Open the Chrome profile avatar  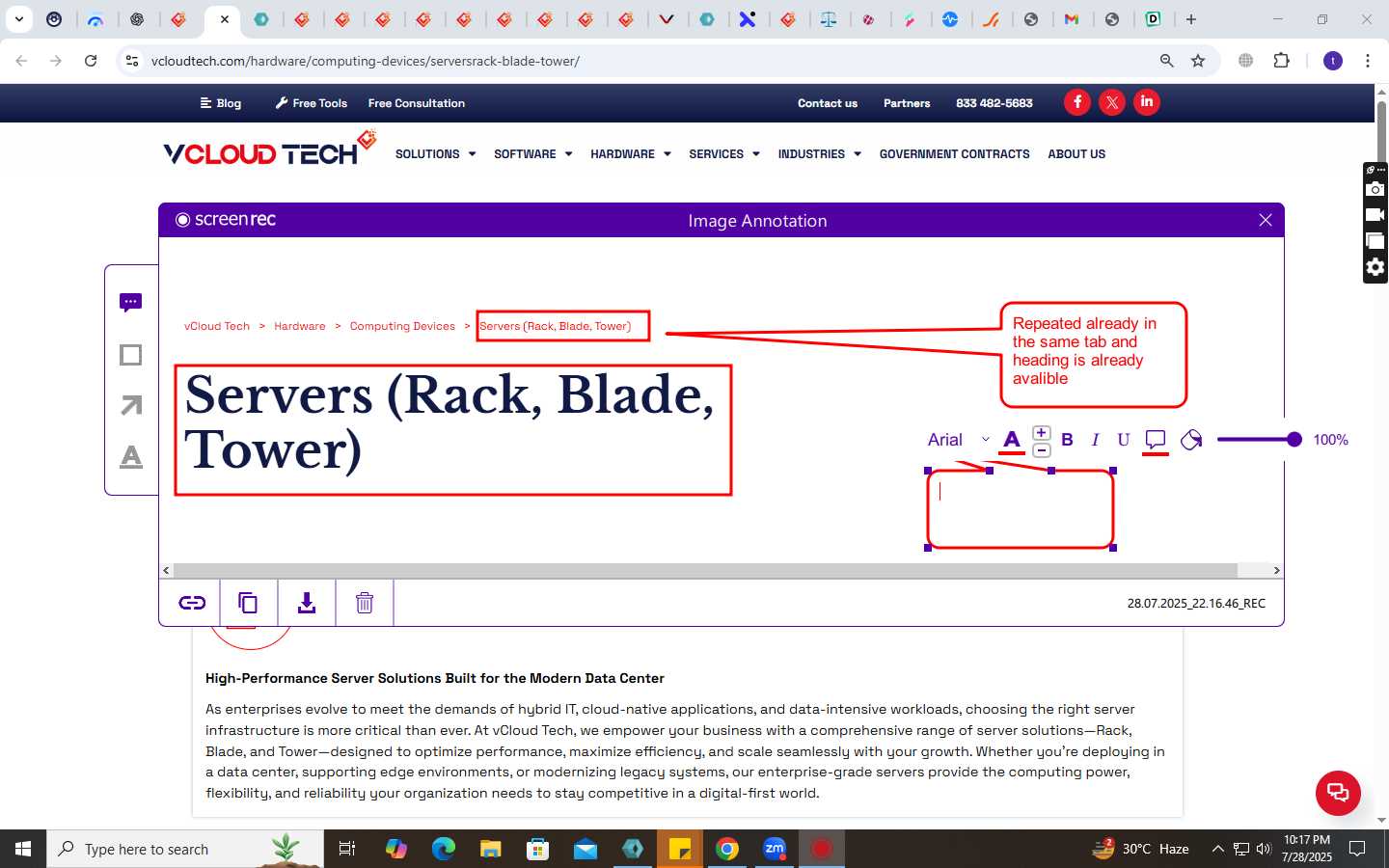pyautogui.click(x=1333, y=61)
